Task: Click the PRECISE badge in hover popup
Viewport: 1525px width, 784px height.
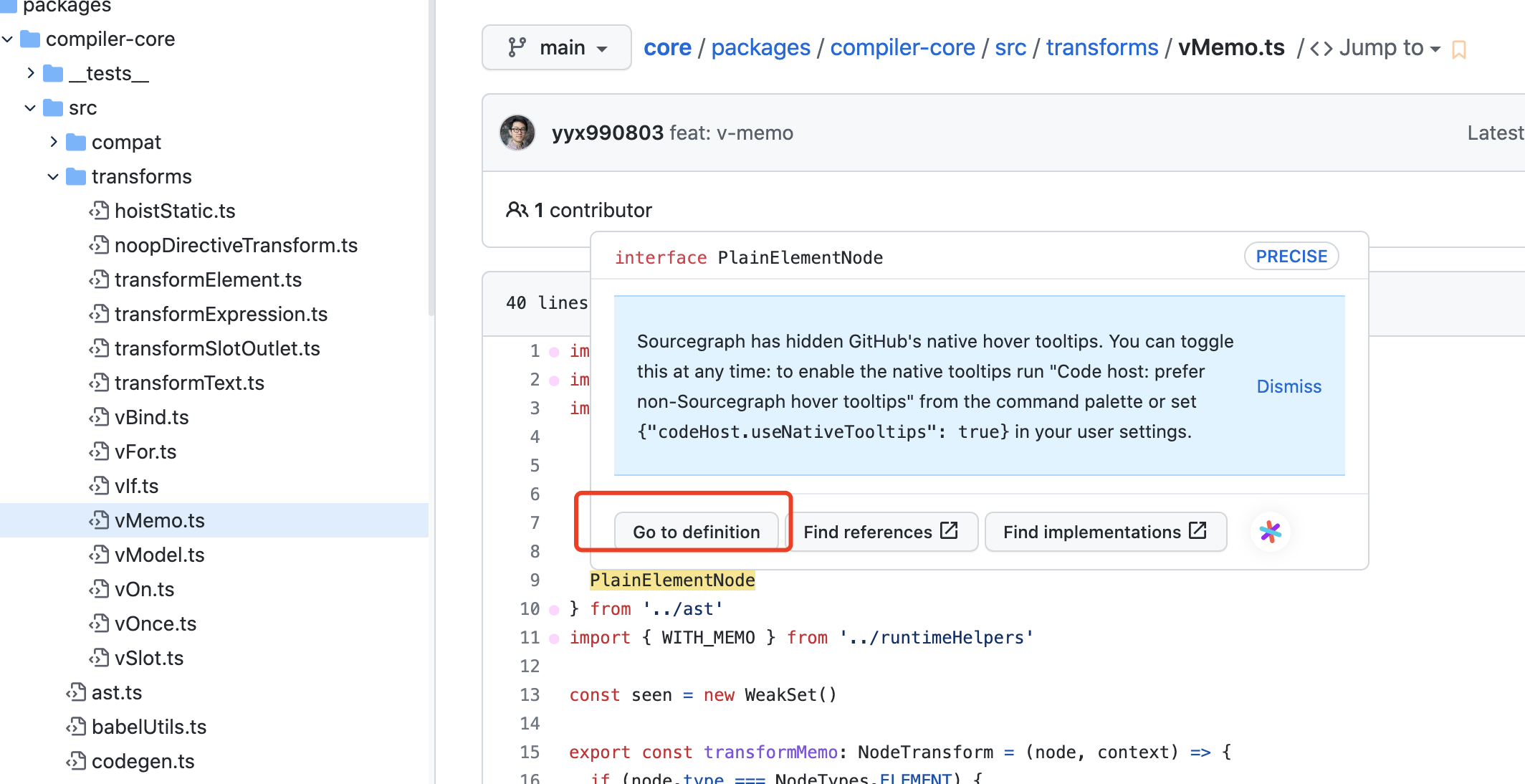Action: 1291,257
